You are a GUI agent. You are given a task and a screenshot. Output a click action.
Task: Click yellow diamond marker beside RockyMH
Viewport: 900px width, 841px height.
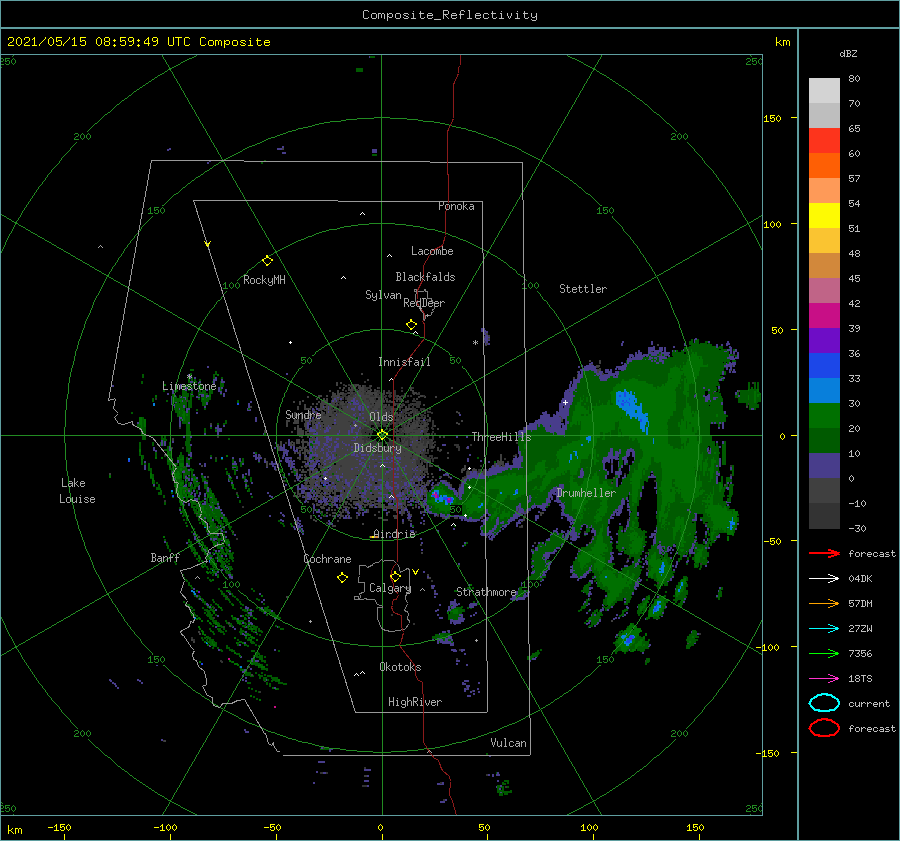pos(267,261)
